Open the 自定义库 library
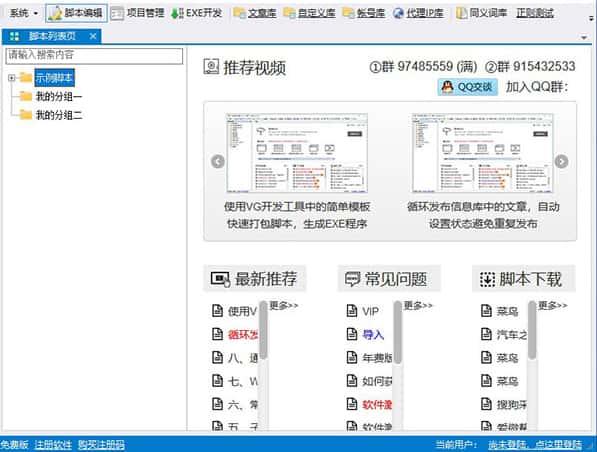This screenshot has width=597, height=452. click(x=310, y=13)
